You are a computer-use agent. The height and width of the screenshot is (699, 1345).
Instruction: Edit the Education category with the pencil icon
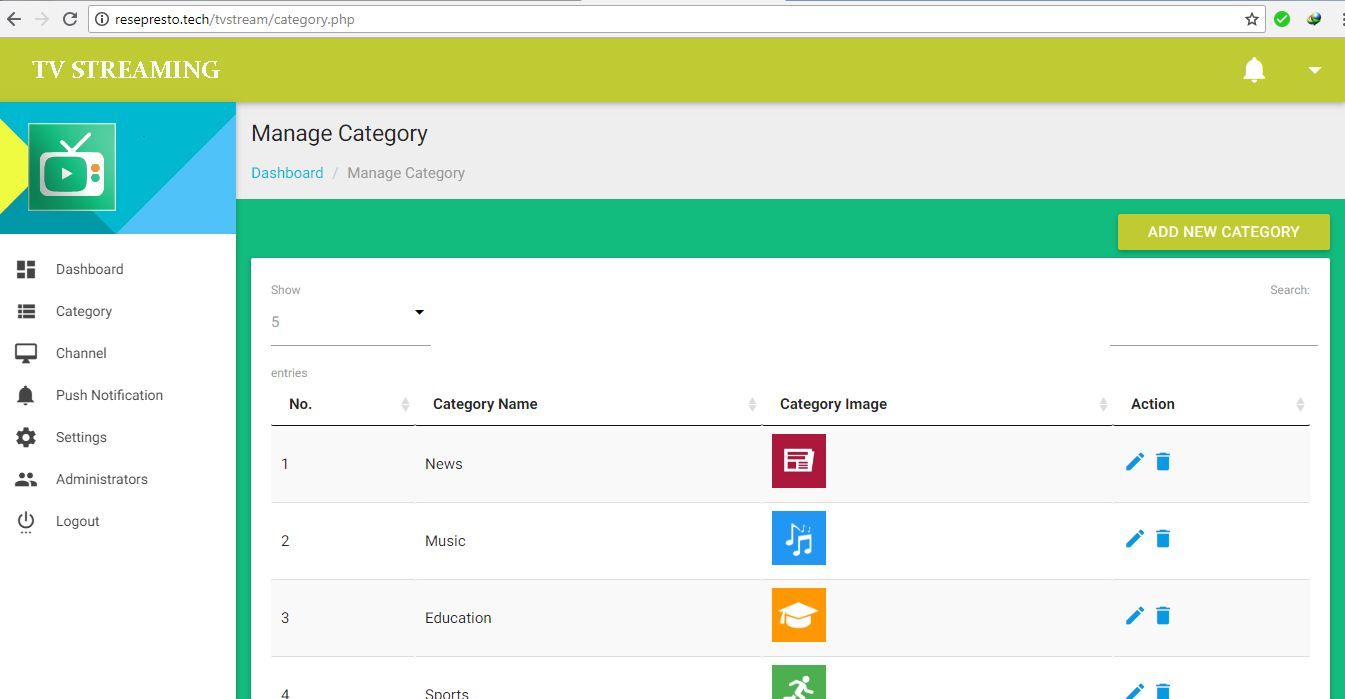pos(1135,616)
